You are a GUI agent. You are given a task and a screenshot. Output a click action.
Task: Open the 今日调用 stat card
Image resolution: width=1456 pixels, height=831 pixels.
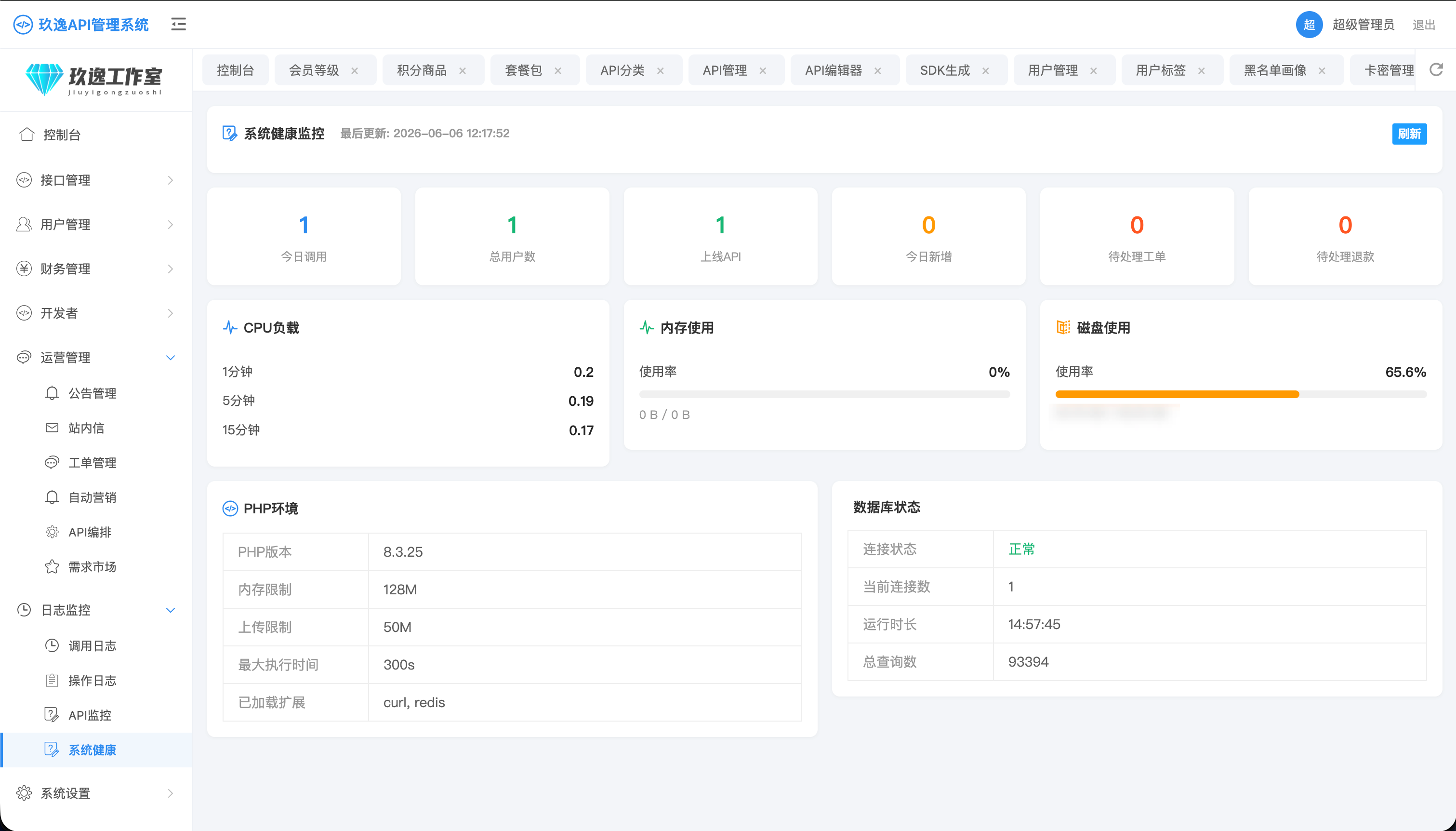pyautogui.click(x=304, y=236)
